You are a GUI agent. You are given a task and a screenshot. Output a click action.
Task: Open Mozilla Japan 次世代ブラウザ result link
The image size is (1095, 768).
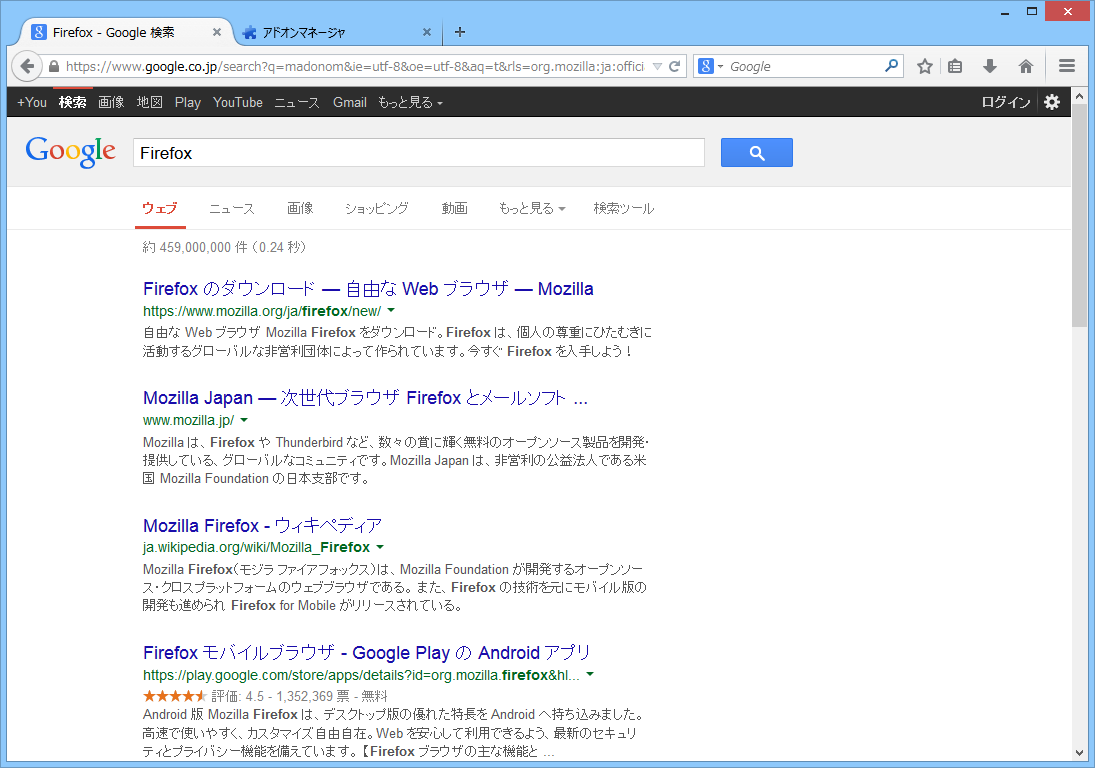365,398
